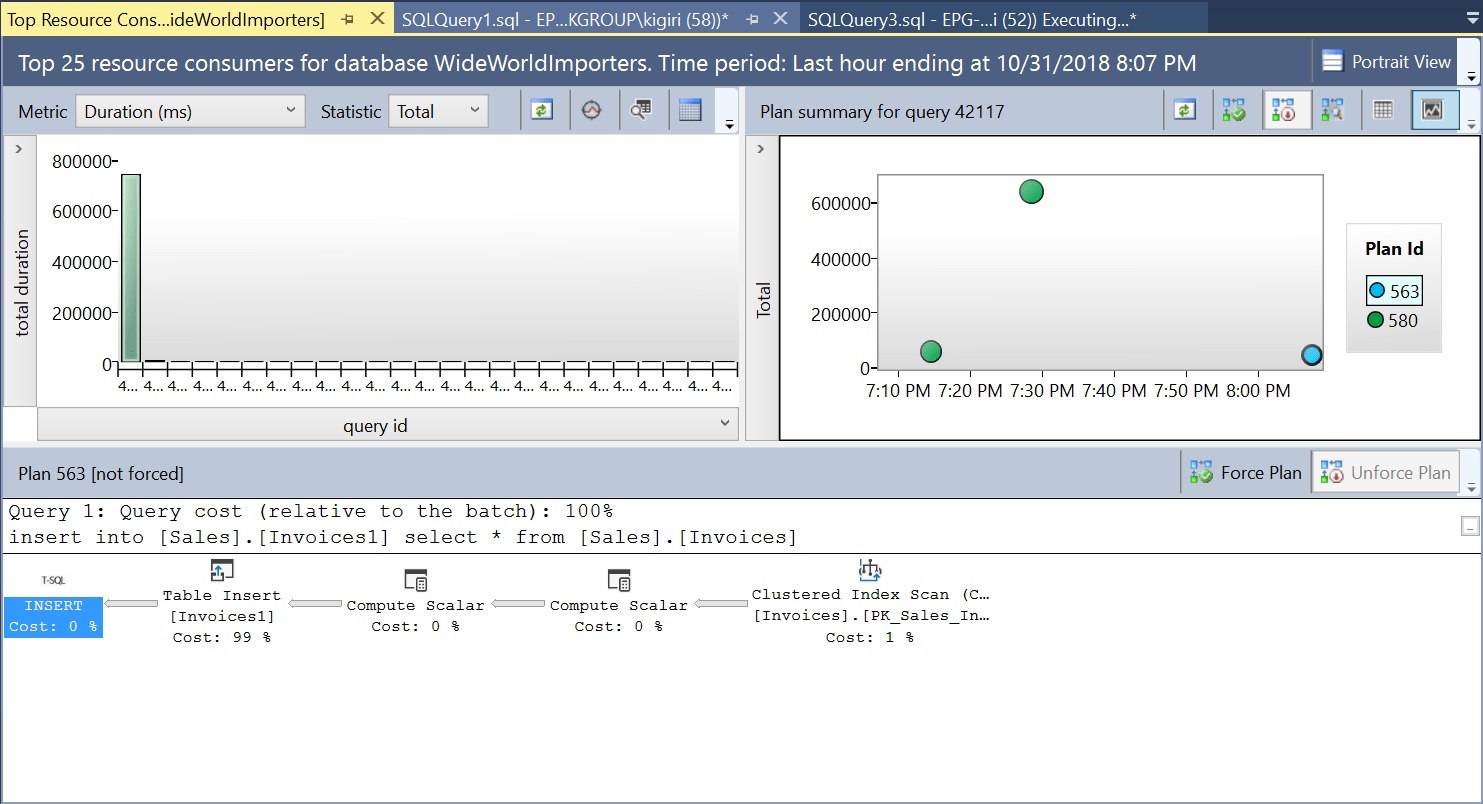
Task: Click the Portrait View layout icon
Action: pyautogui.click(x=1332, y=62)
